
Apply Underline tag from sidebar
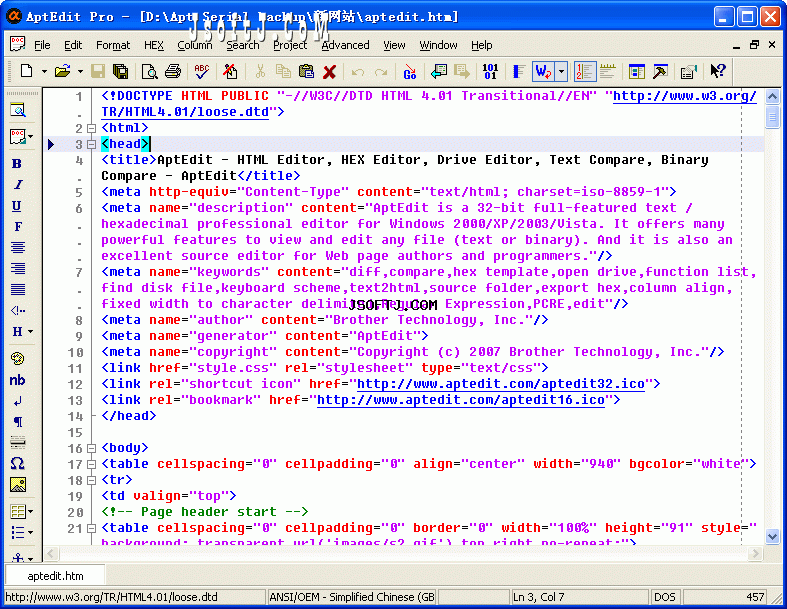pyautogui.click(x=17, y=206)
